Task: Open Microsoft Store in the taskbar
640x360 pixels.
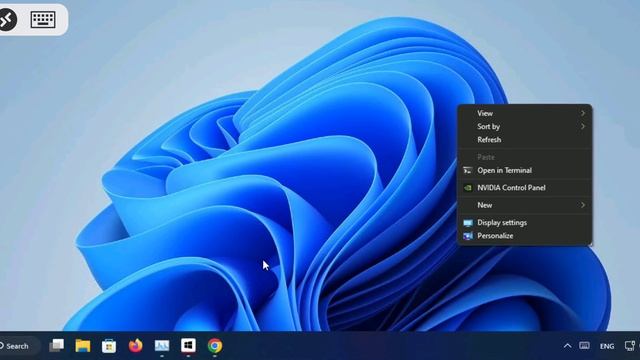Action: click(109, 346)
